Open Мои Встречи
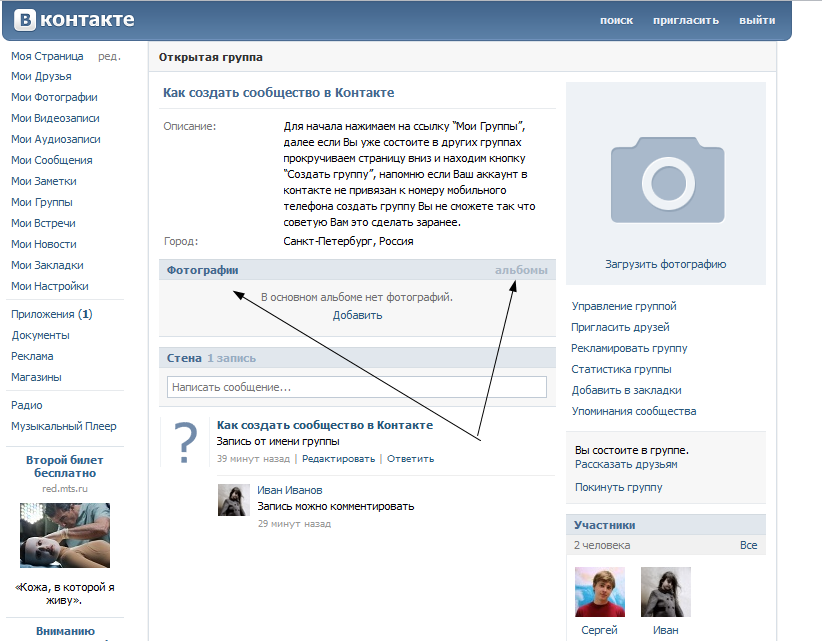The height and width of the screenshot is (641, 822). 44,223
